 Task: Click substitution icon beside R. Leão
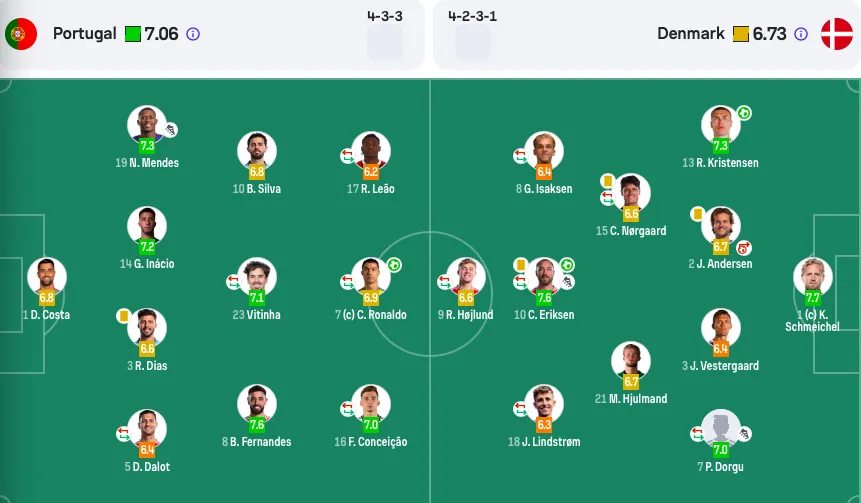click(347, 156)
